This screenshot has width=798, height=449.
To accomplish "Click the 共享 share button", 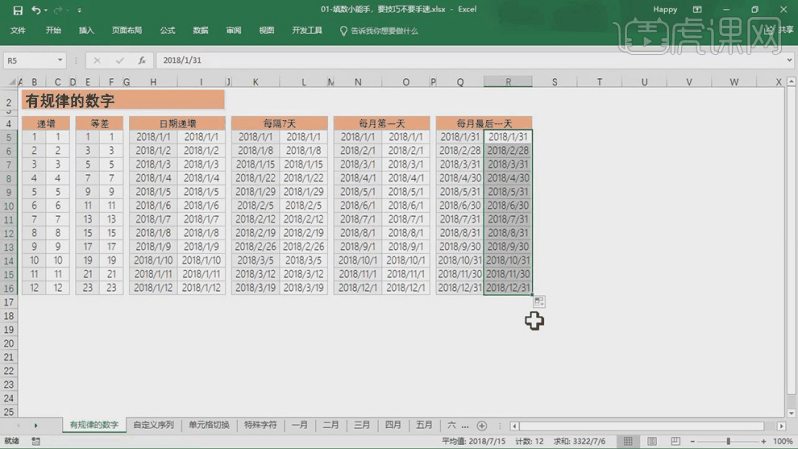I will 780,31.
